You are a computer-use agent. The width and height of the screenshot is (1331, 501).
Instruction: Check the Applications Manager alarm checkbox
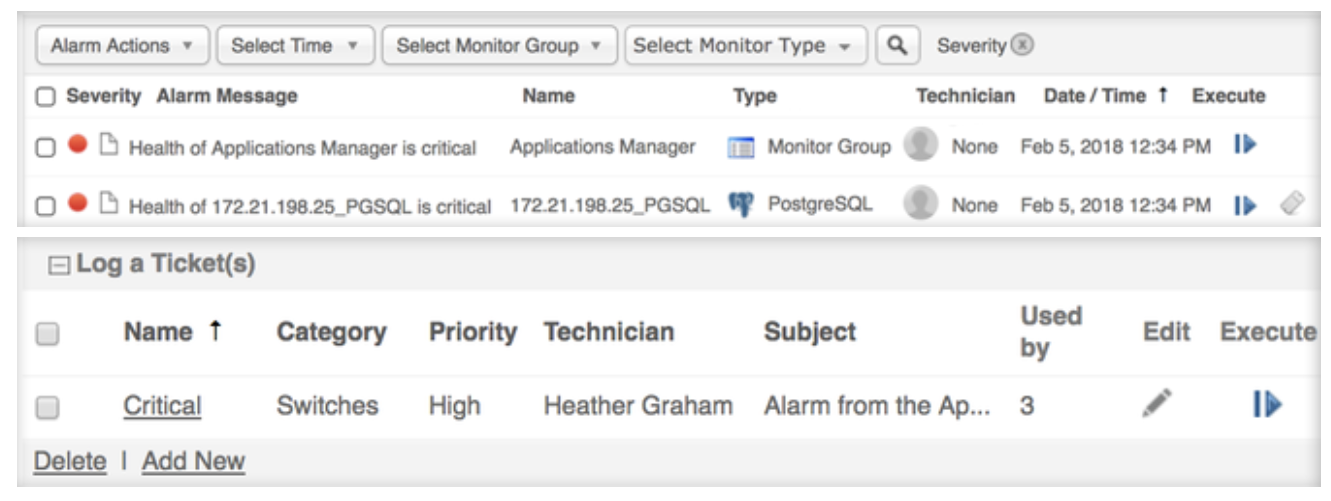tap(44, 147)
